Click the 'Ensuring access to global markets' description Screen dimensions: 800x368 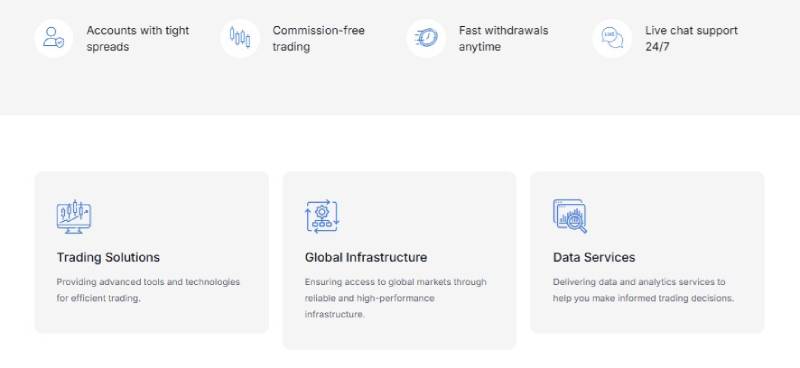coord(395,298)
